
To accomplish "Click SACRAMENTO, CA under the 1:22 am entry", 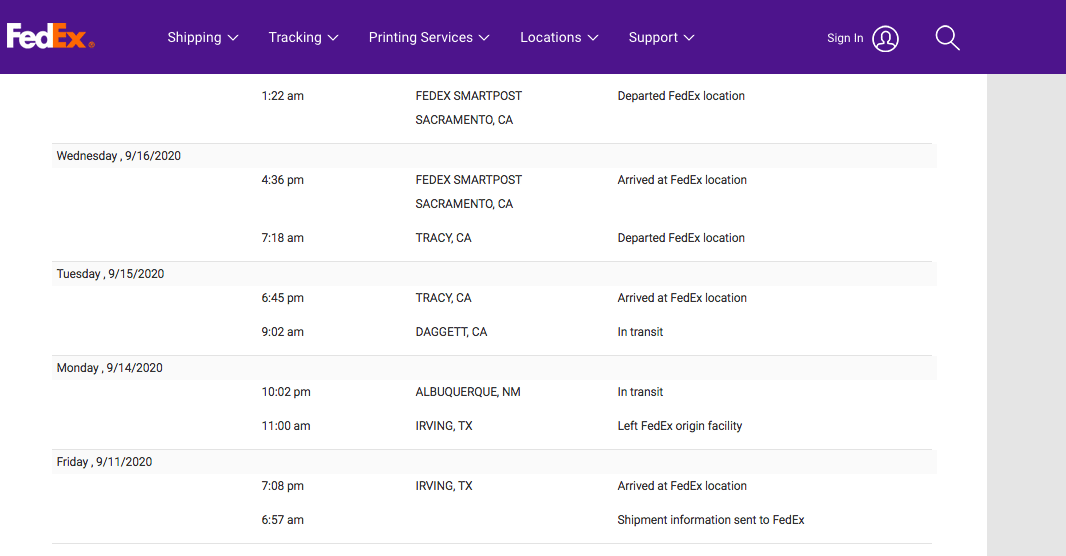I will coord(464,120).
